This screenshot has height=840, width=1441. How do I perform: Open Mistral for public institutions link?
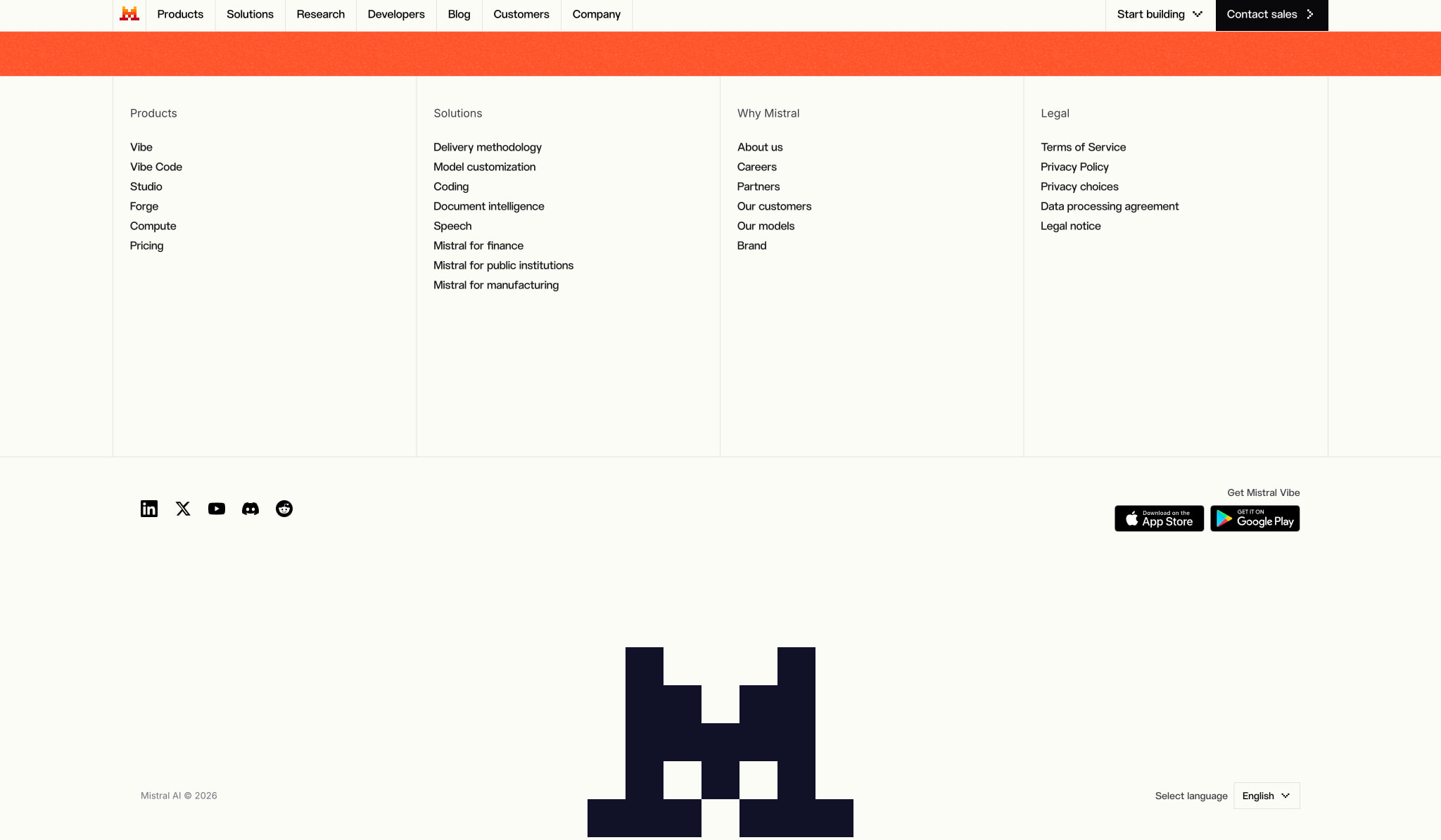tap(504, 265)
